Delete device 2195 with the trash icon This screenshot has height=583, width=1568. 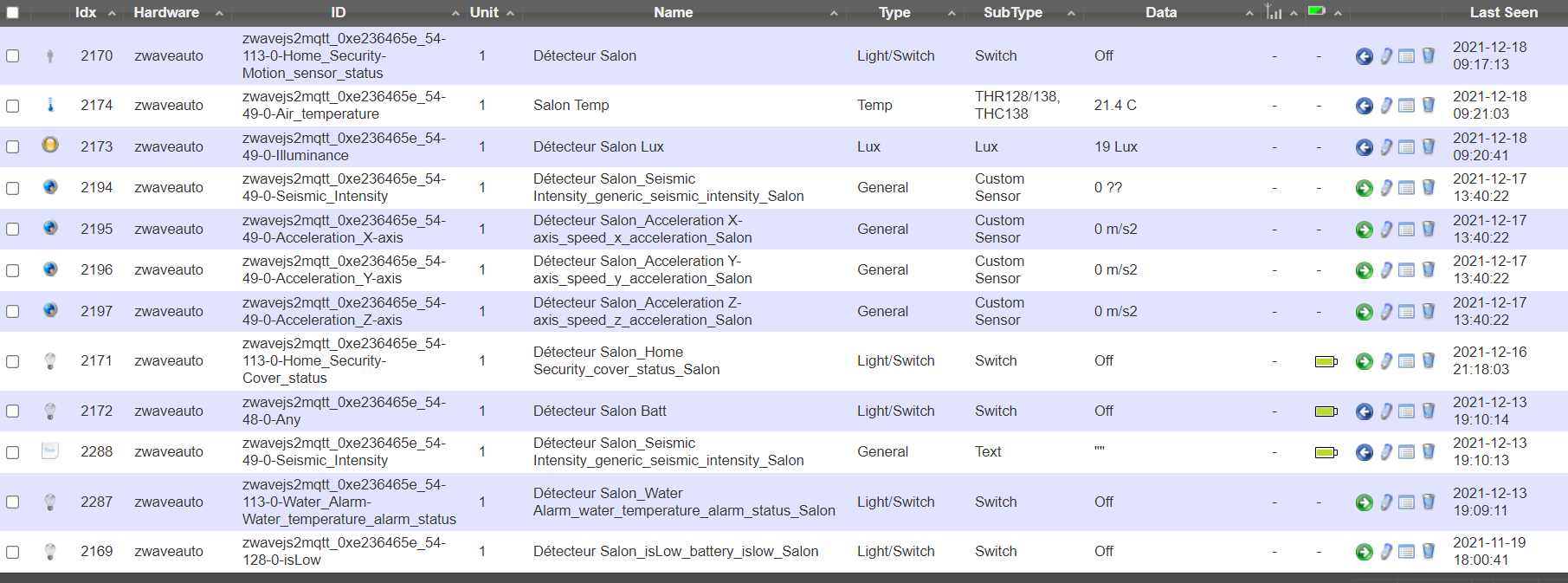point(1429,230)
